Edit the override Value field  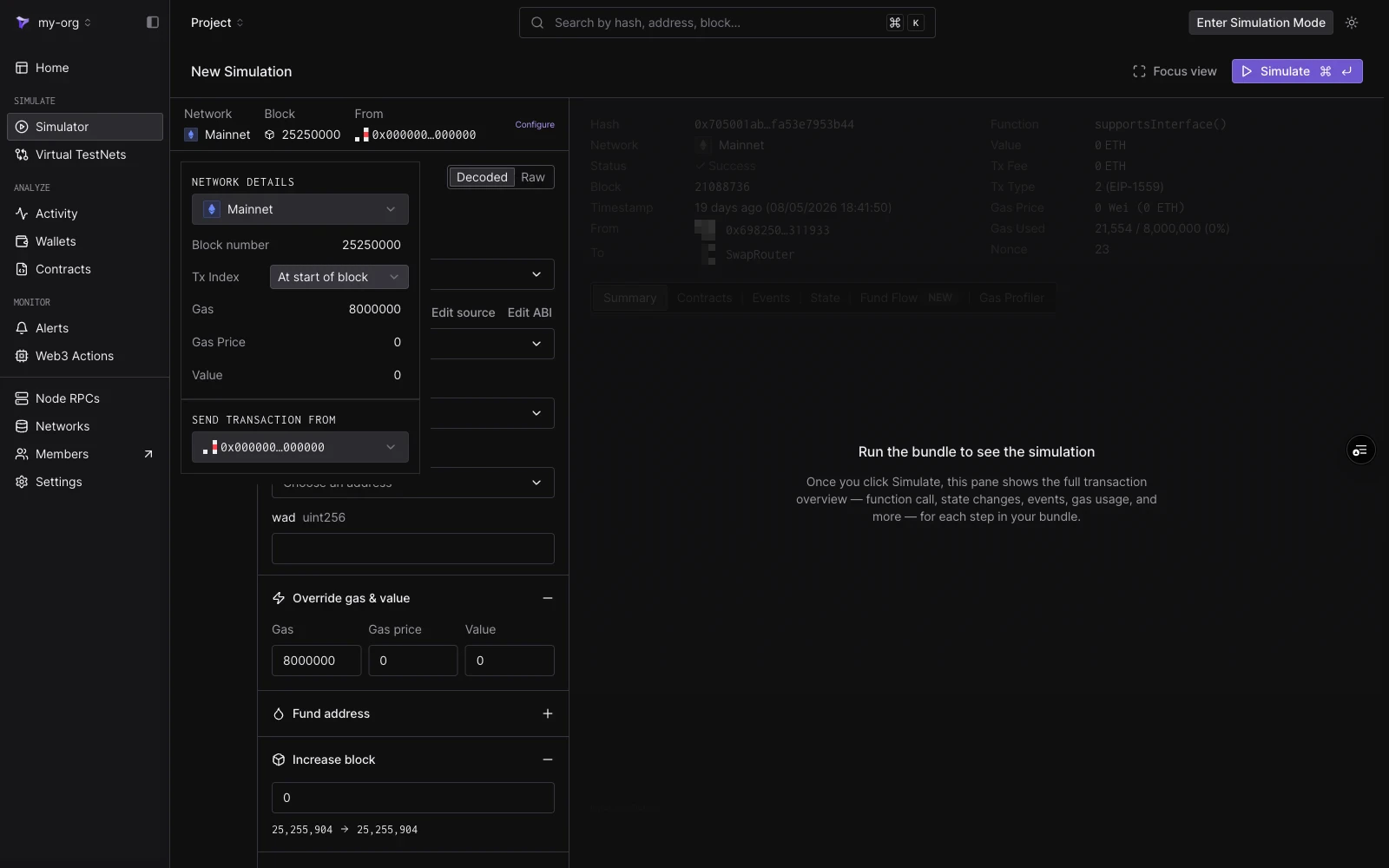coord(510,661)
